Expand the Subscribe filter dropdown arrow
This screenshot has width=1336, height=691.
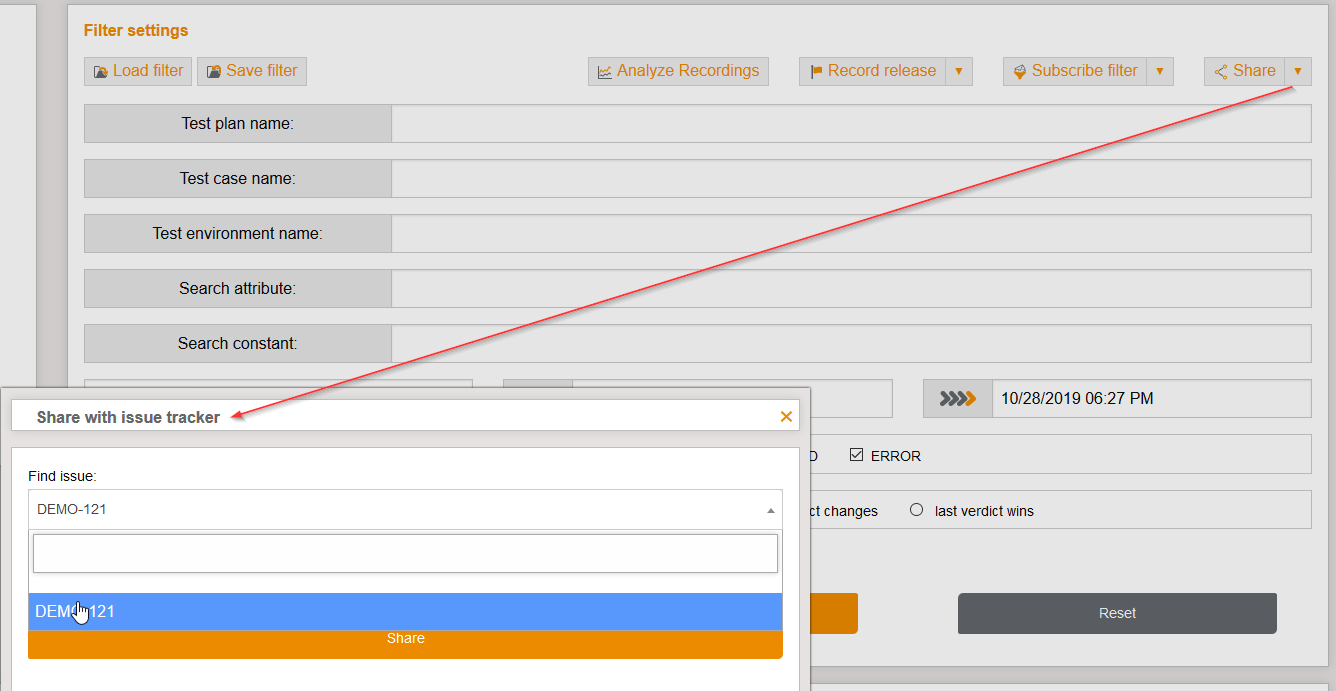click(x=1160, y=71)
